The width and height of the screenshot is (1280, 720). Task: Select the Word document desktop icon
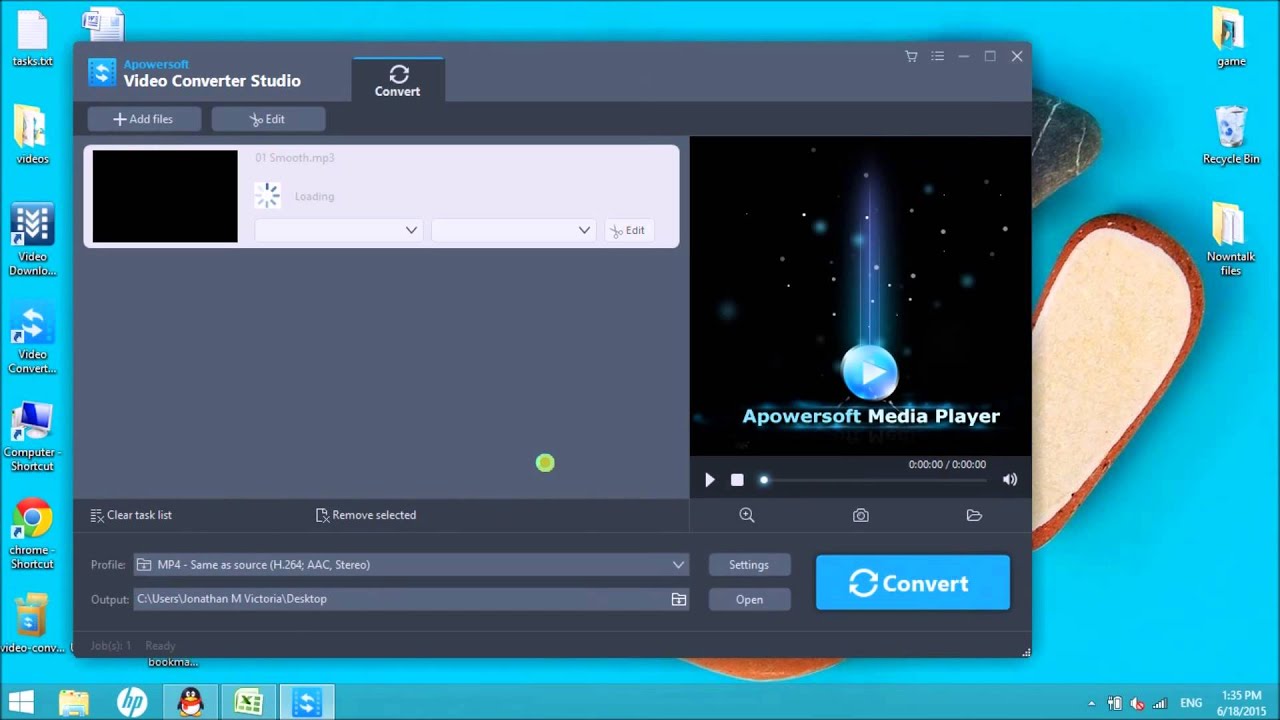click(x=104, y=25)
